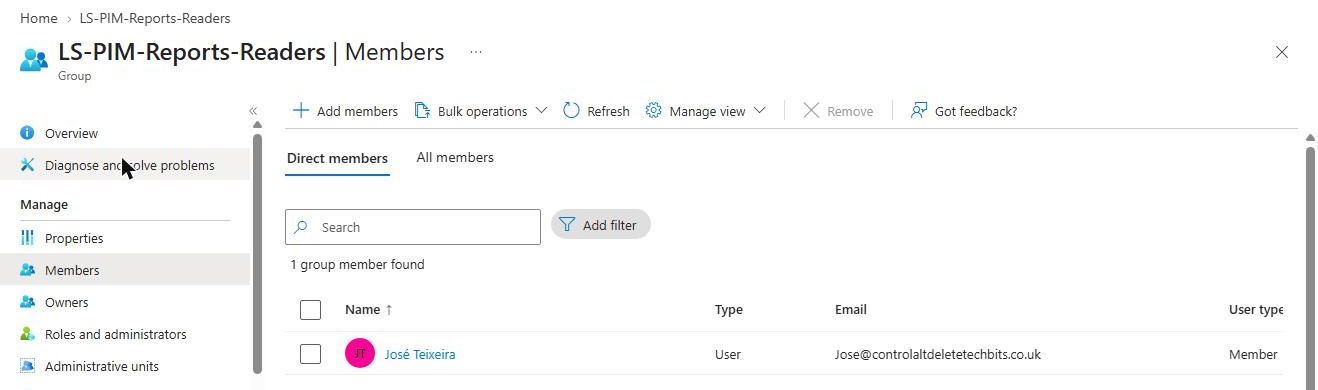1318x390 pixels.
Task: Click the Type column header
Action: [x=729, y=310]
